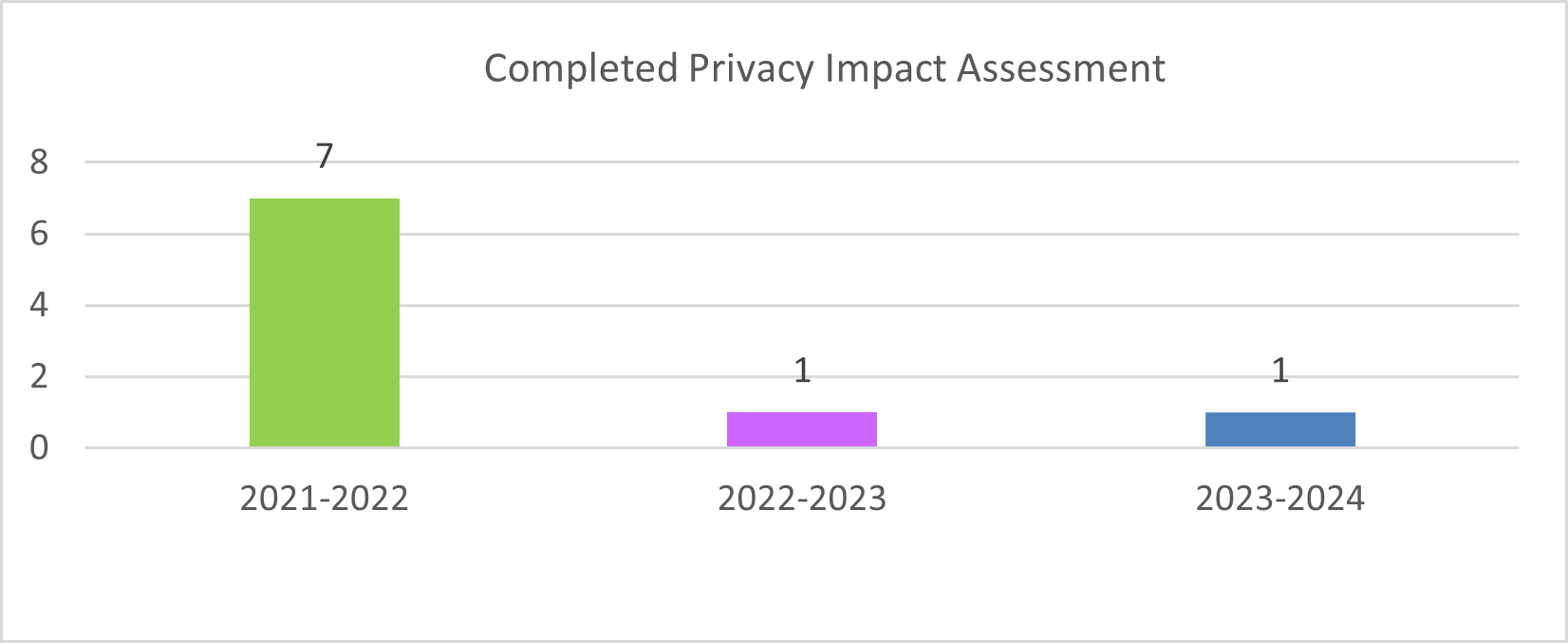Click data label 1 above blue bar

(1279, 370)
